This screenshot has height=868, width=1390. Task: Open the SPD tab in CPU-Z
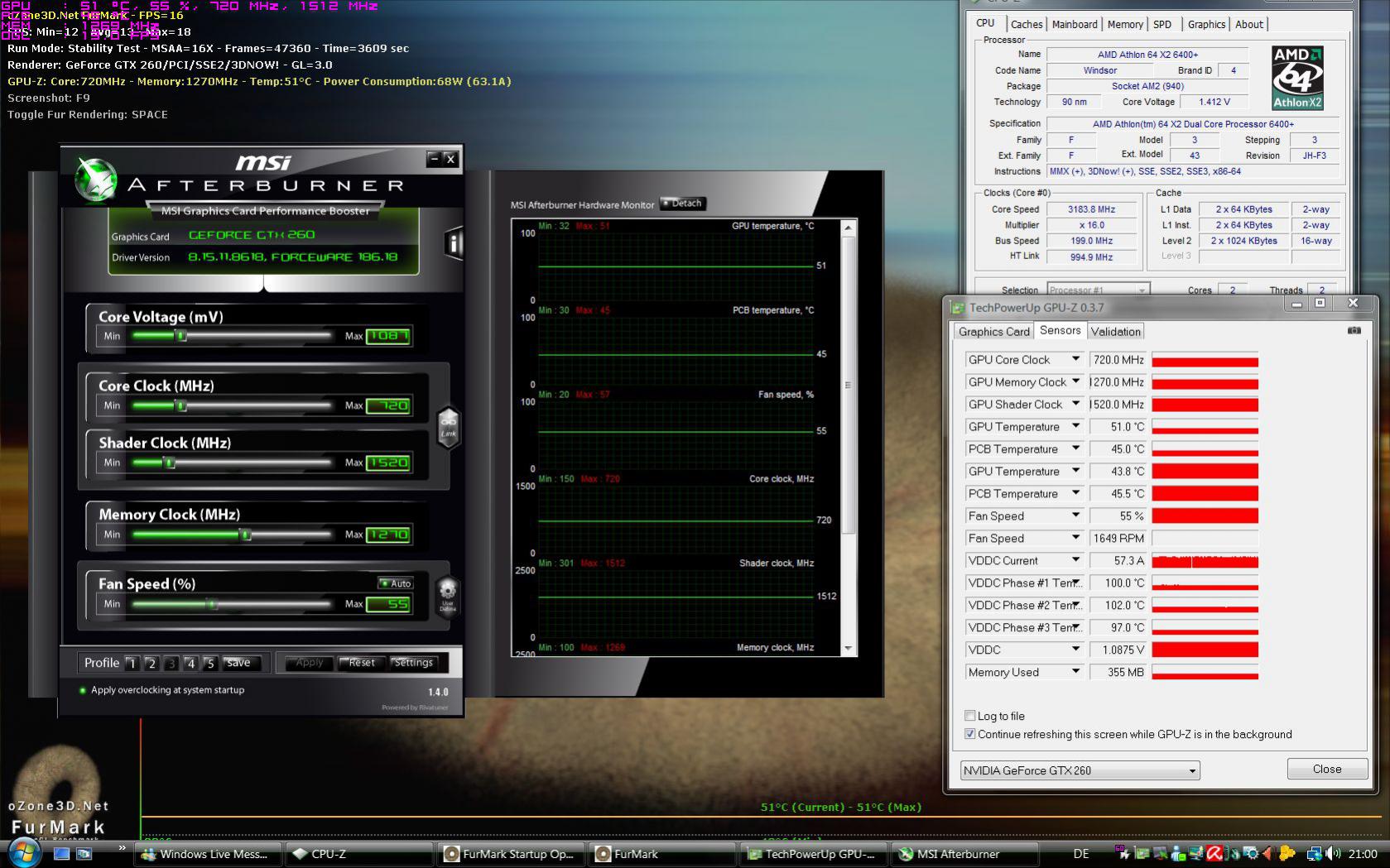pyautogui.click(x=1162, y=25)
